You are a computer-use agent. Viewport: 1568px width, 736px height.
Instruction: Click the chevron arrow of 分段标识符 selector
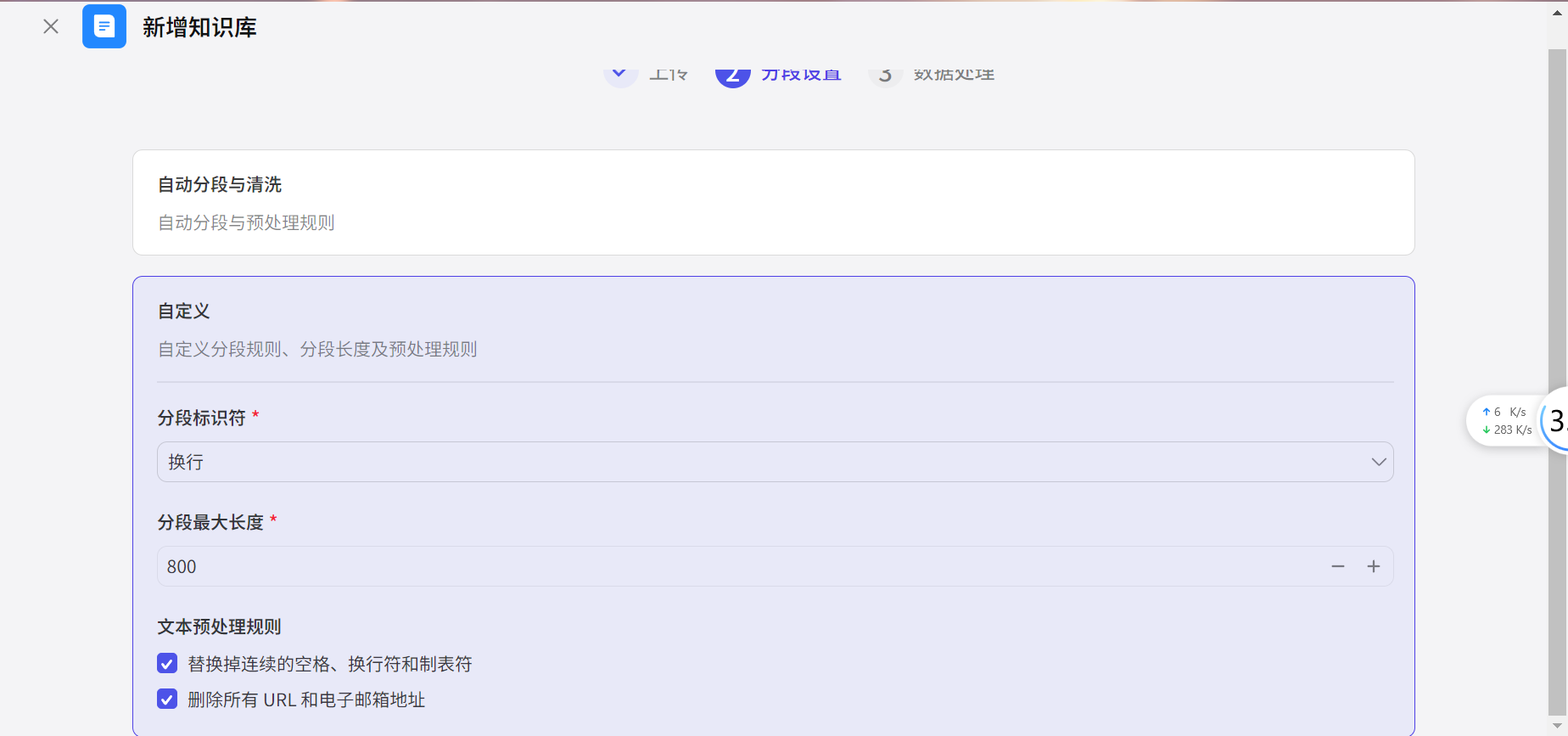point(1378,462)
